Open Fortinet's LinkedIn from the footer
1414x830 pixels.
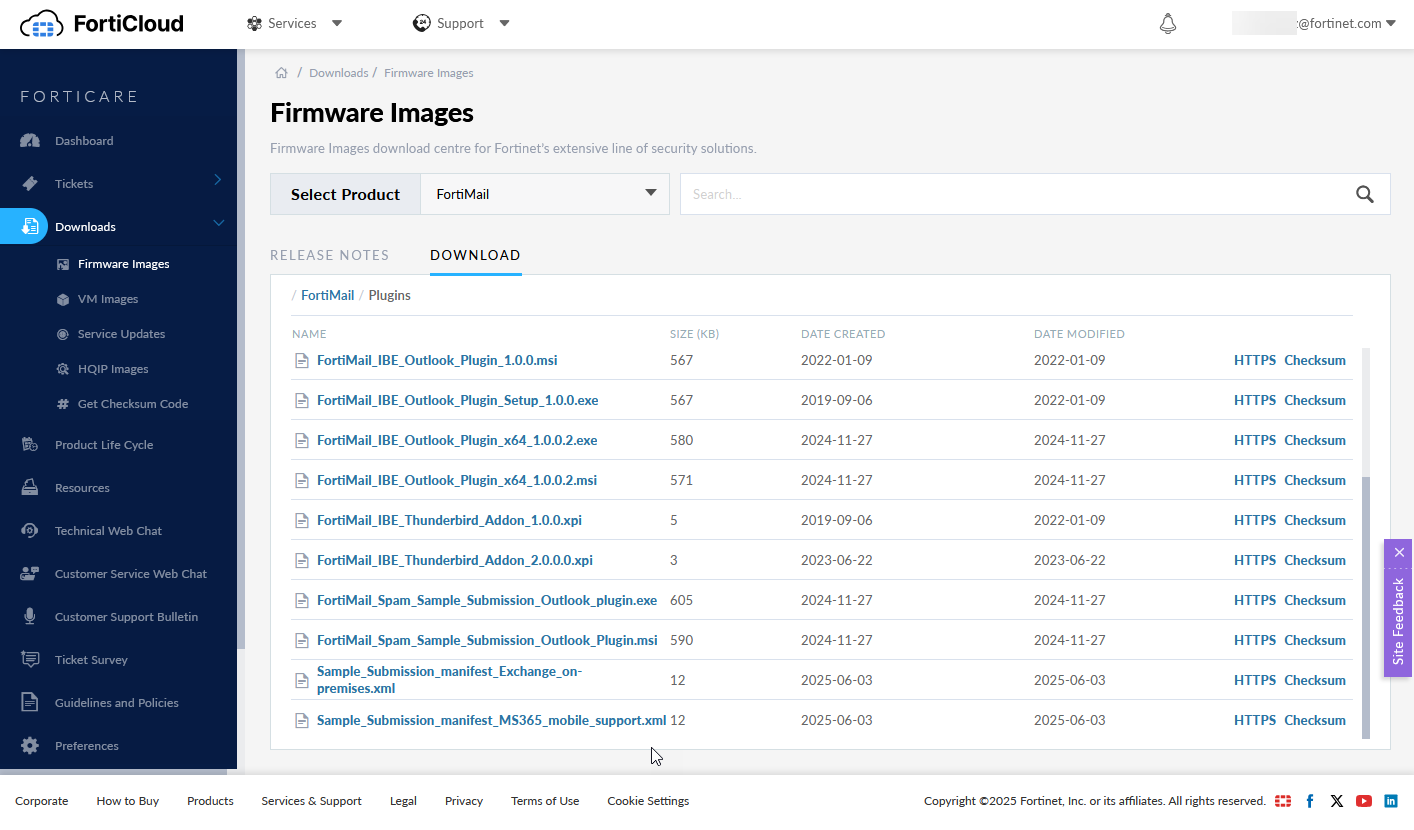[x=1390, y=800]
